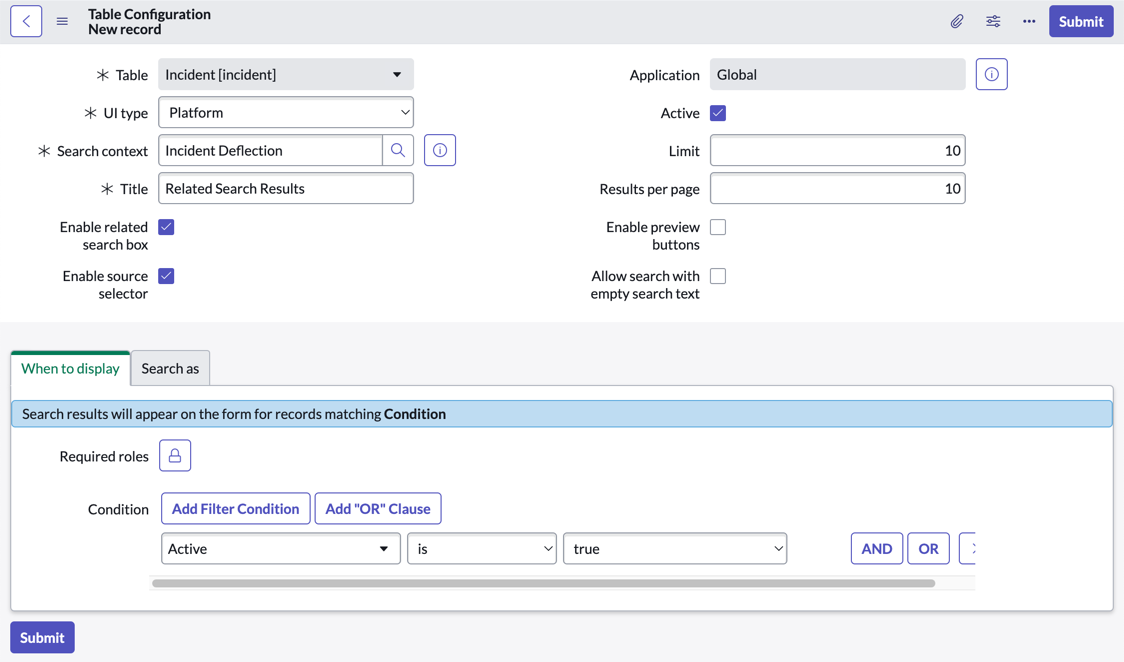Toggle the Active checkbox
Viewport: 1124px width, 662px height.
(718, 113)
